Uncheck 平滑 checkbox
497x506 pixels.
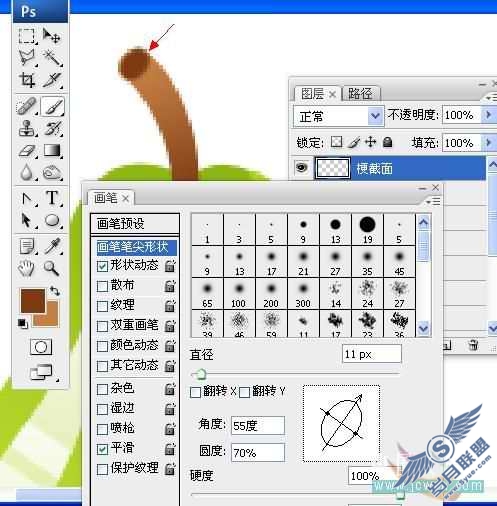[102, 449]
